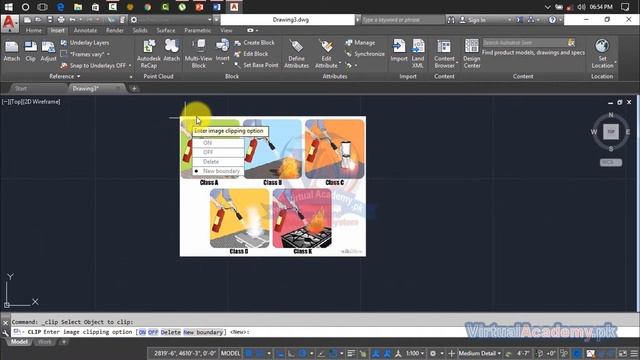Select the Clip tool
The height and width of the screenshot is (360, 640).
(30, 51)
